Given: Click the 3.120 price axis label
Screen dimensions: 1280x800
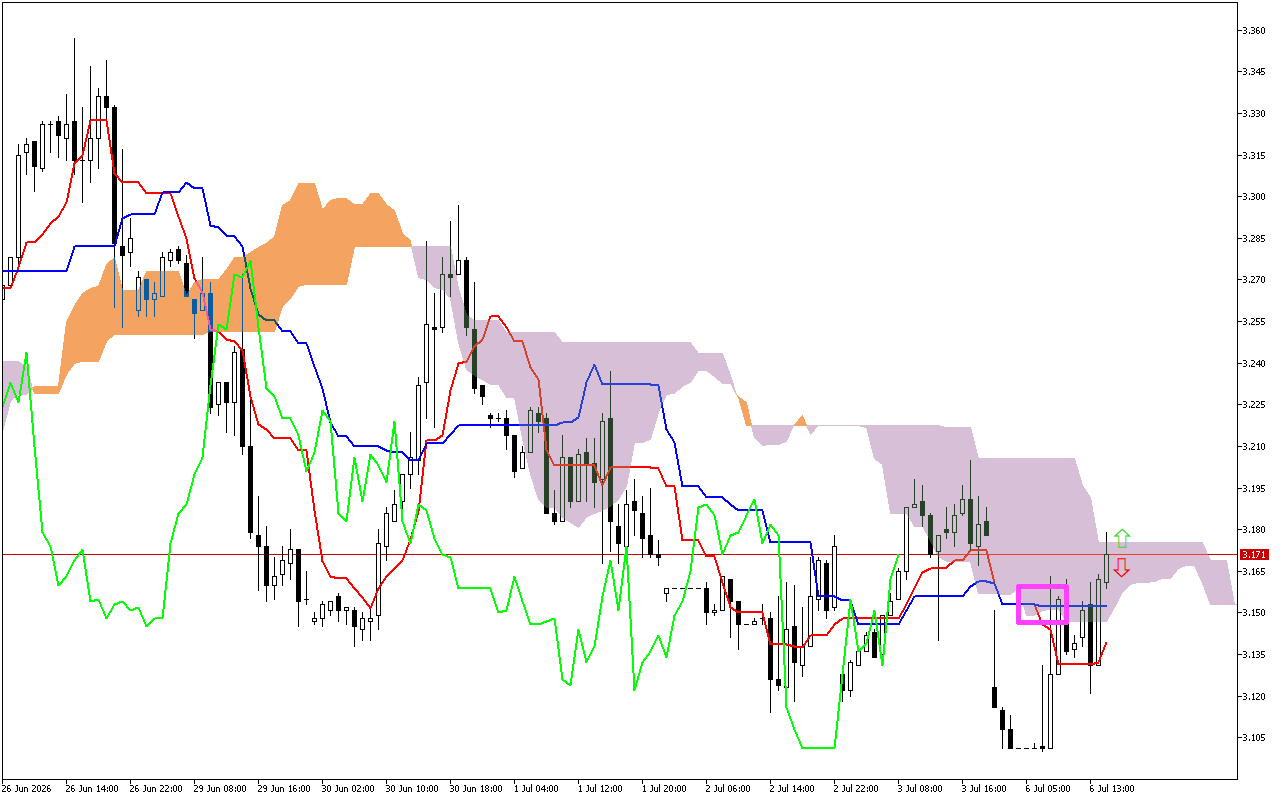Looking at the screenshot, I should pyautogui.click(x=1254, y=696).
